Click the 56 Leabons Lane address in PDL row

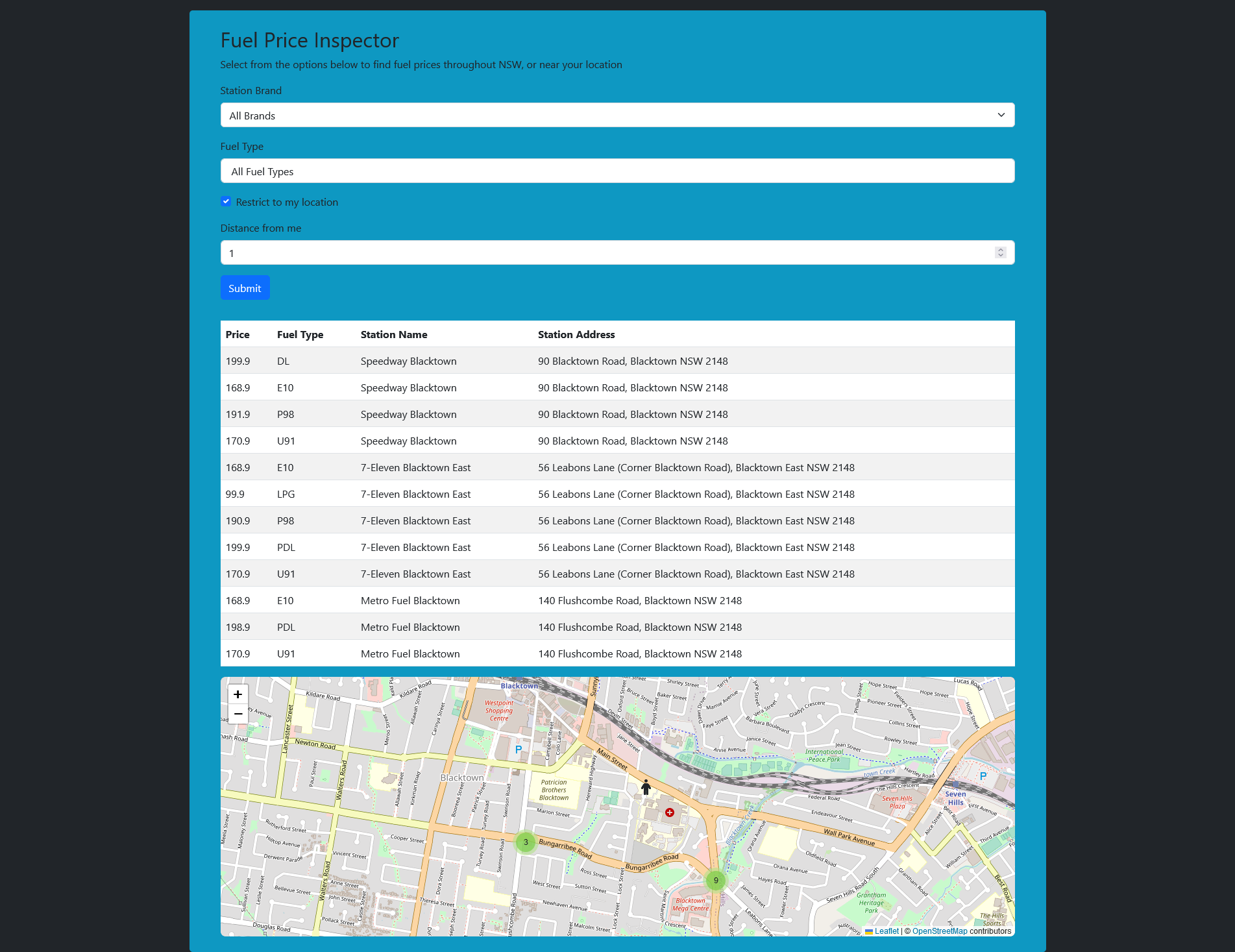696,548
